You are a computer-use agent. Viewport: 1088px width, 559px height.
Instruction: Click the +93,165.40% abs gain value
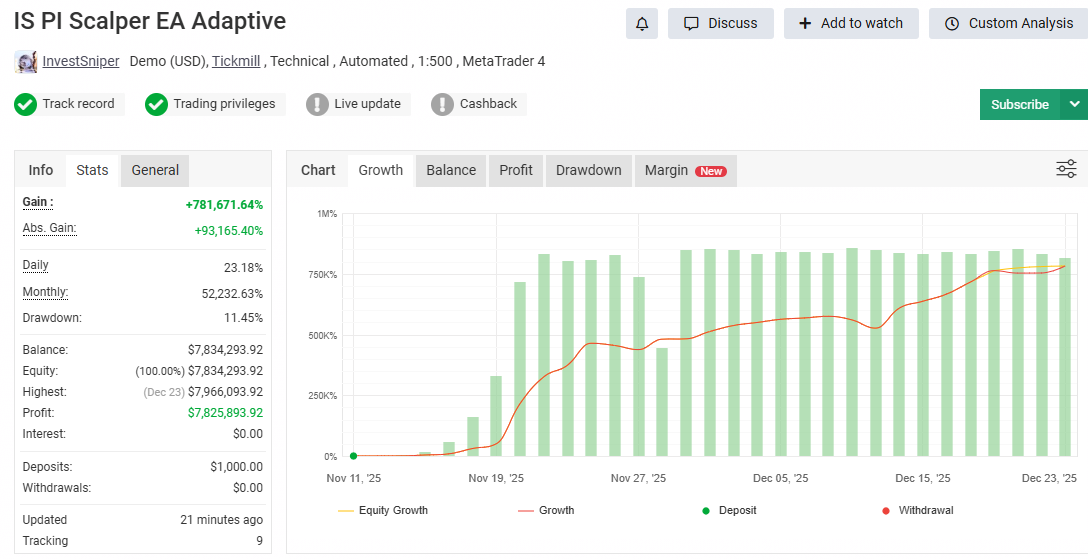(228, 231)
